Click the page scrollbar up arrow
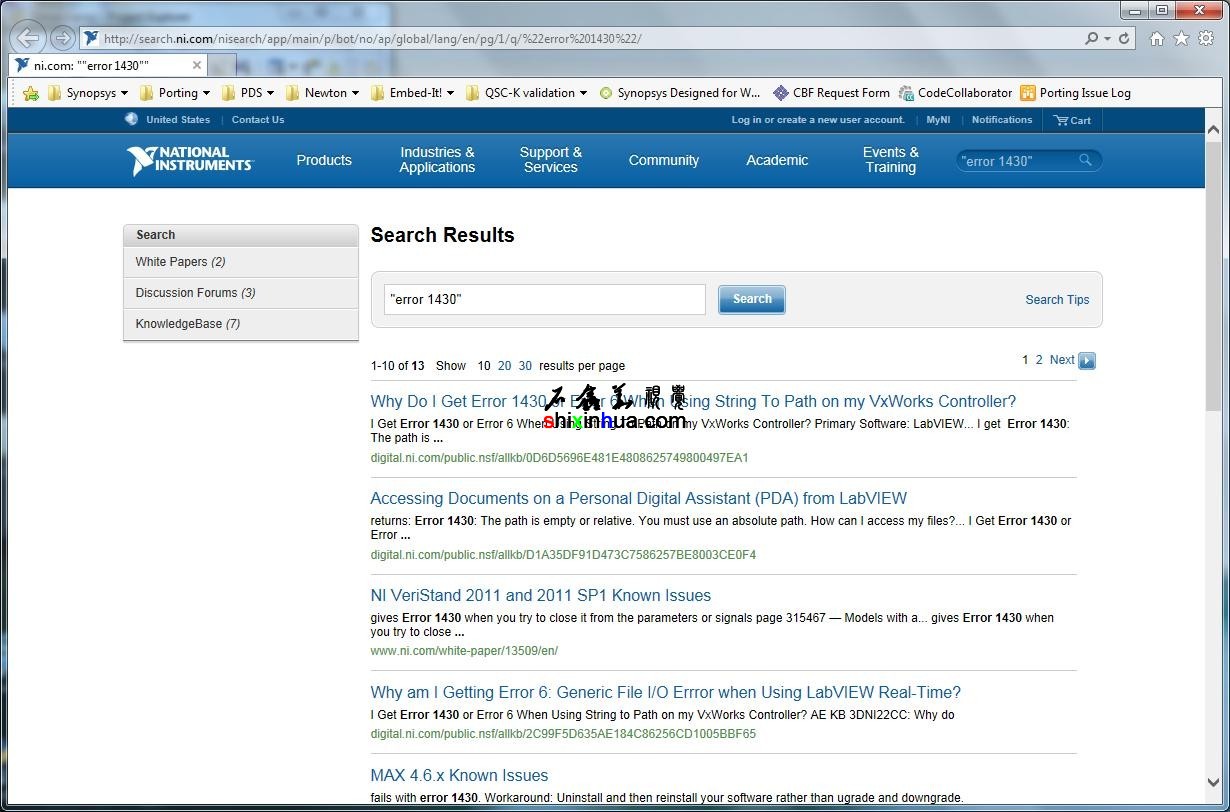 click(1214, 130)
